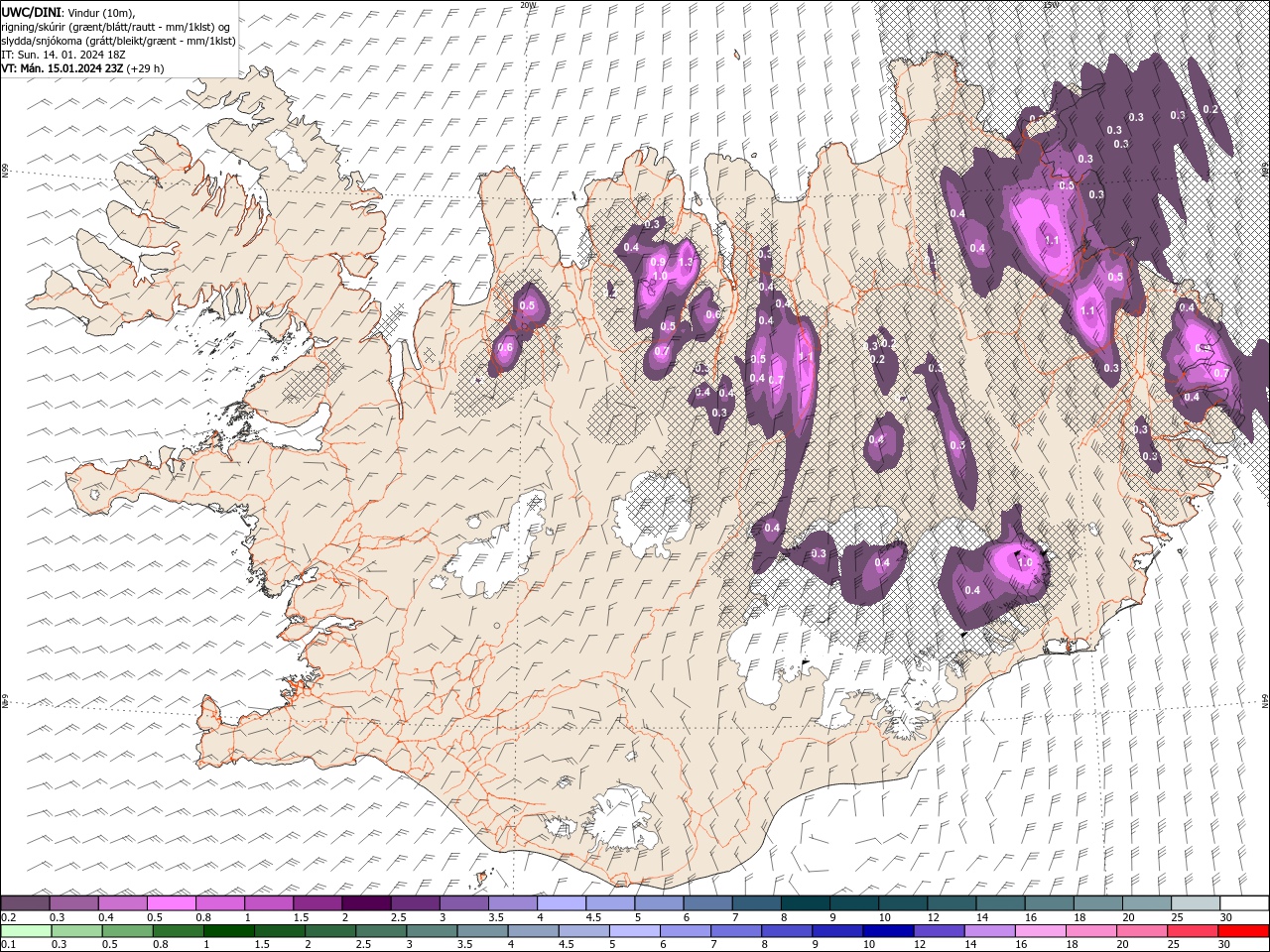Click the lilac 14 swatch in the rain legend
This screenshot has height=952, width=1270.
point(989,931)
